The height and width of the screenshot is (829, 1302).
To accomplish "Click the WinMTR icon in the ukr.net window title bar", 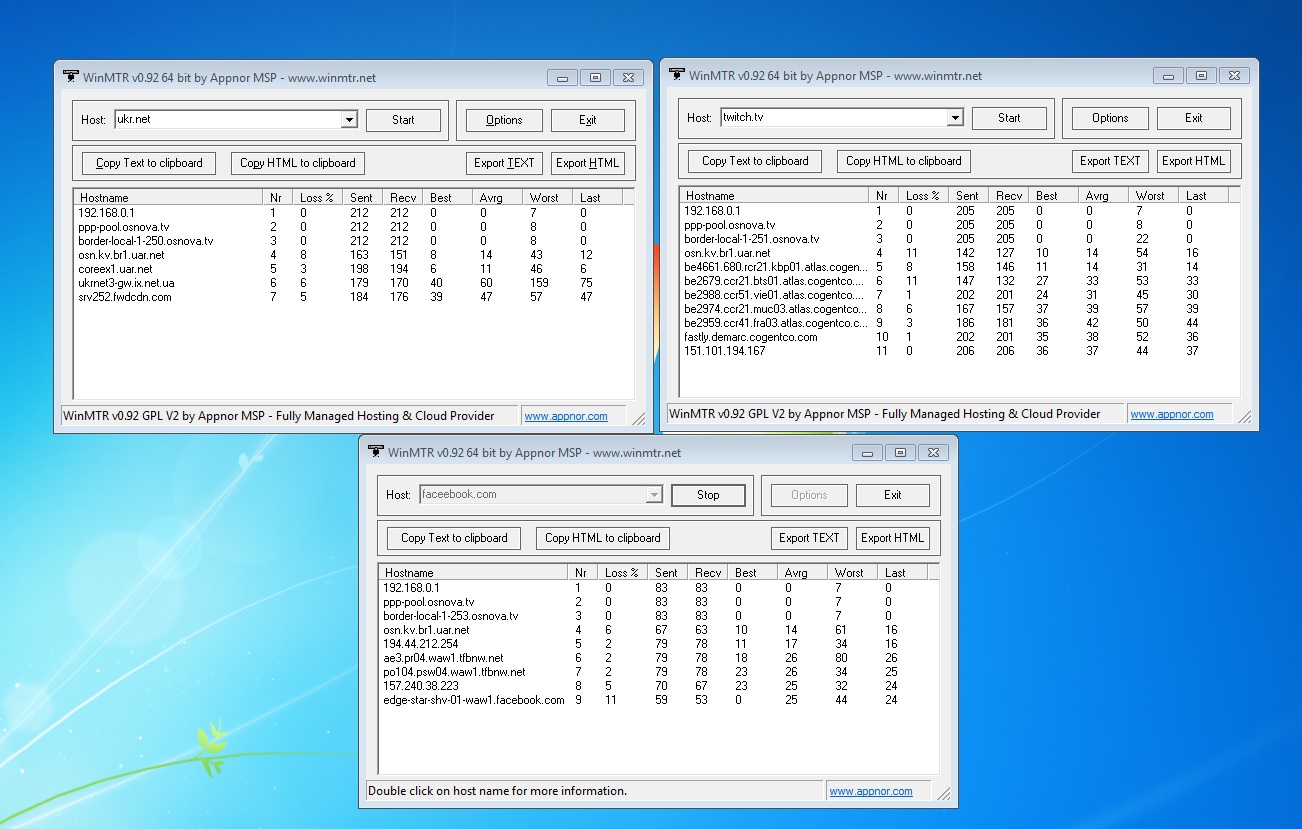I will click(71, 76).
